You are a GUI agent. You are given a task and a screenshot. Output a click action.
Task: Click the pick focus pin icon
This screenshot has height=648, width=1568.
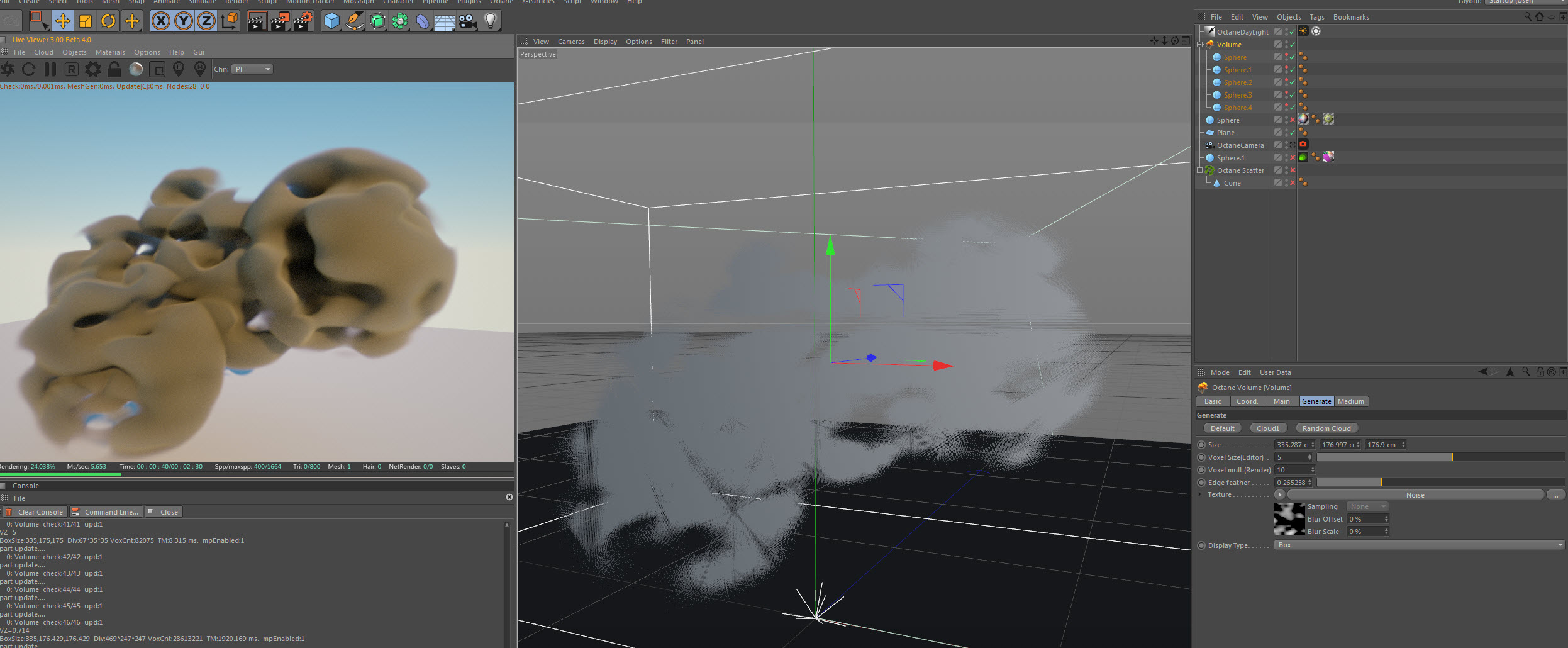coord(179,69)
